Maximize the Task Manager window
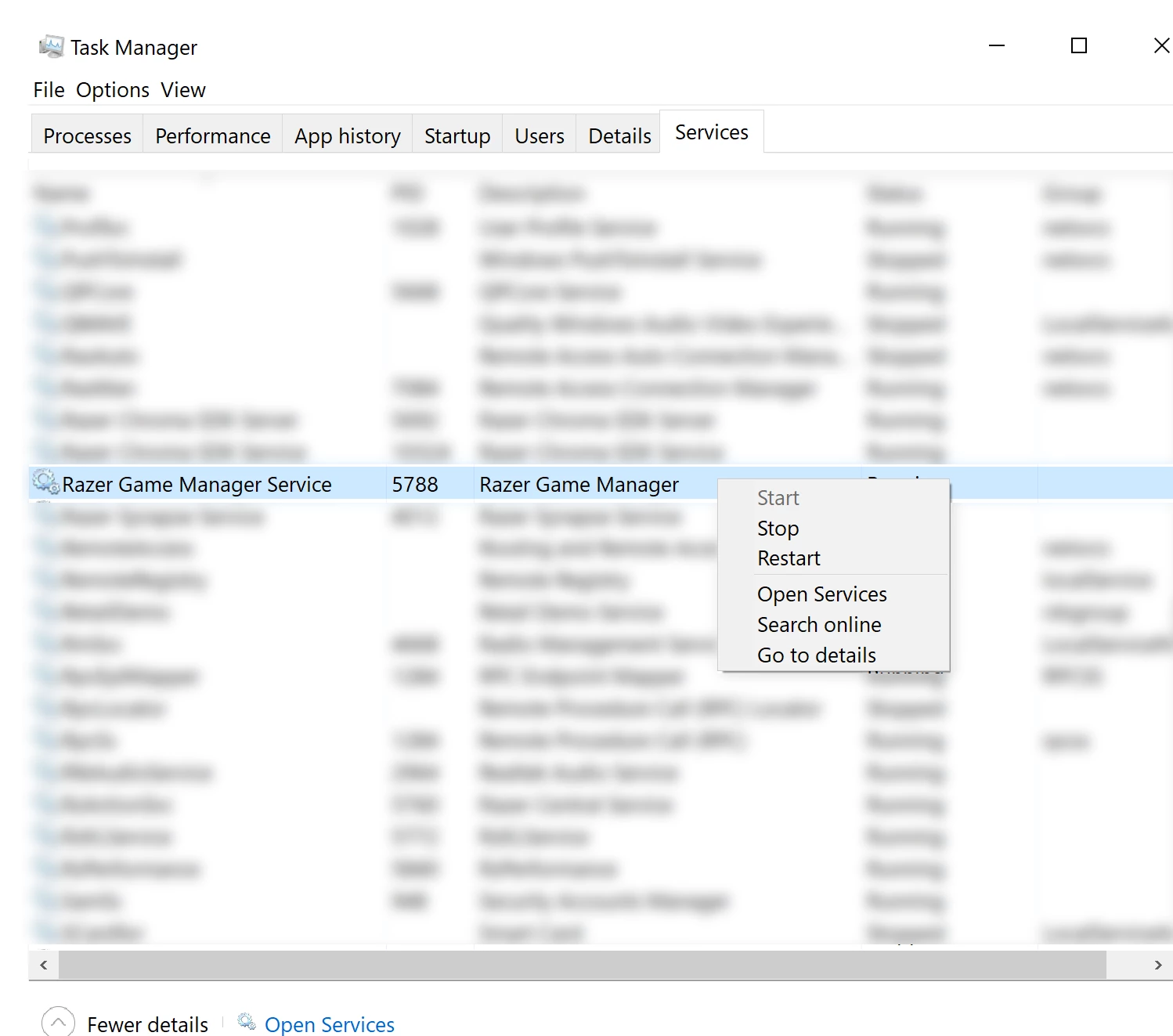 click(1079, 45)
